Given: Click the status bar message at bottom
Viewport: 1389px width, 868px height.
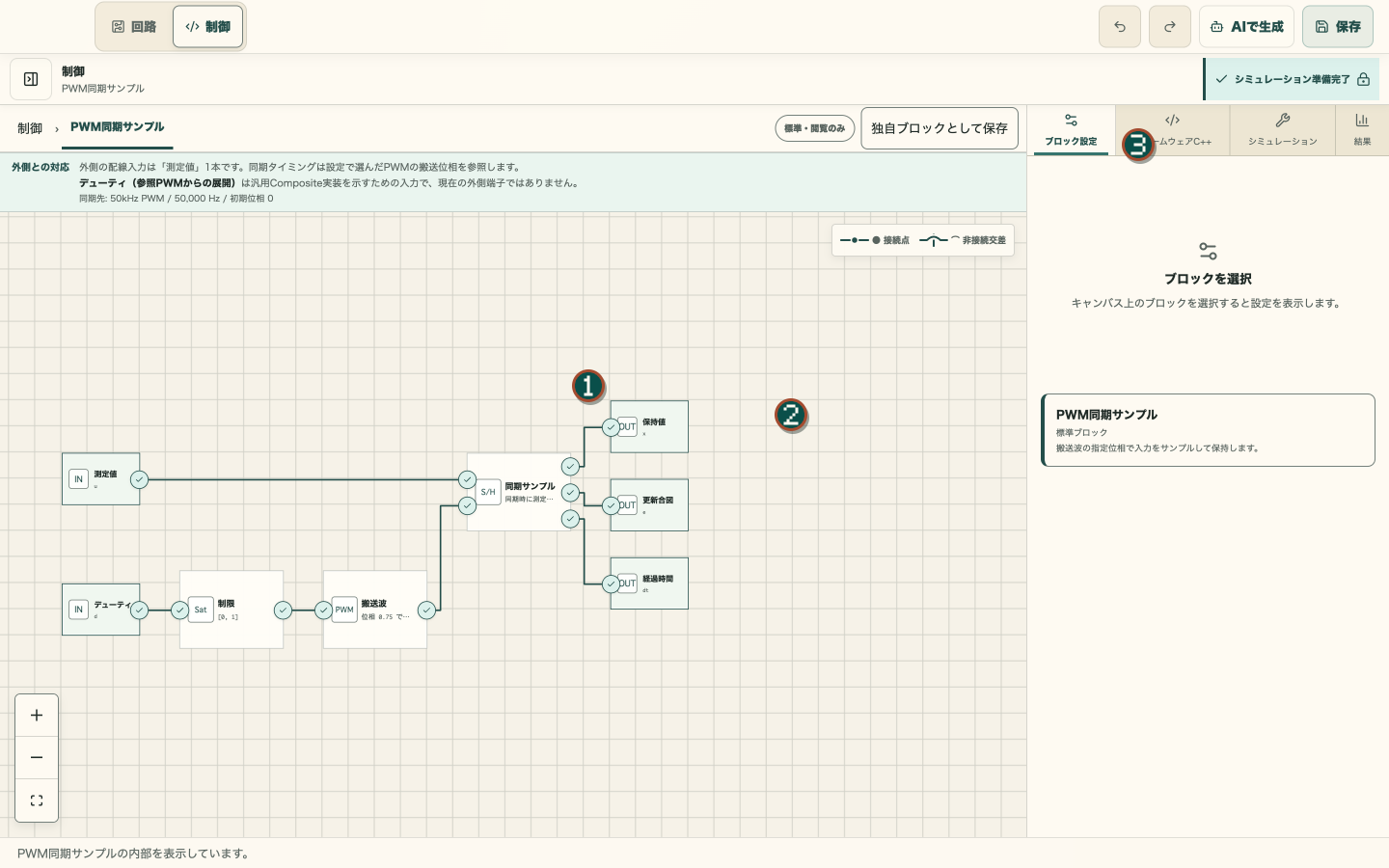Looking at the screenshot, I should pyautogui.click(x=134, y=854).
